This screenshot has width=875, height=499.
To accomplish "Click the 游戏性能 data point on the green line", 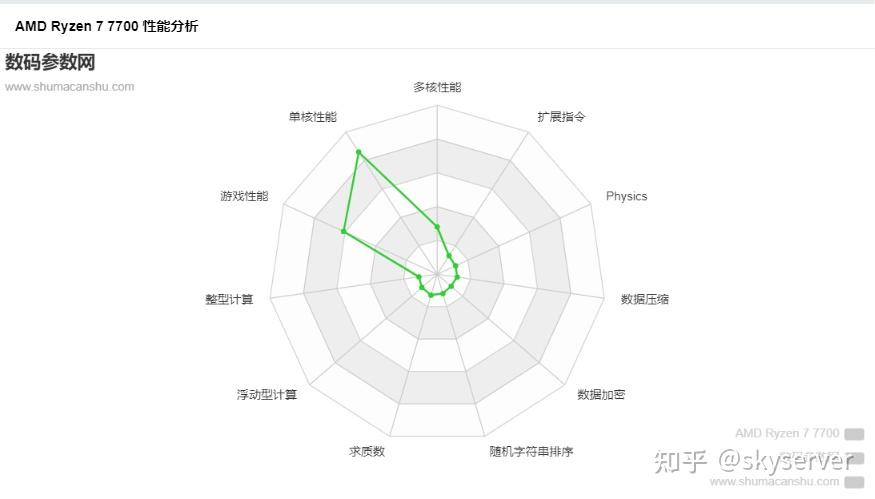I will [x=343, y=232].
